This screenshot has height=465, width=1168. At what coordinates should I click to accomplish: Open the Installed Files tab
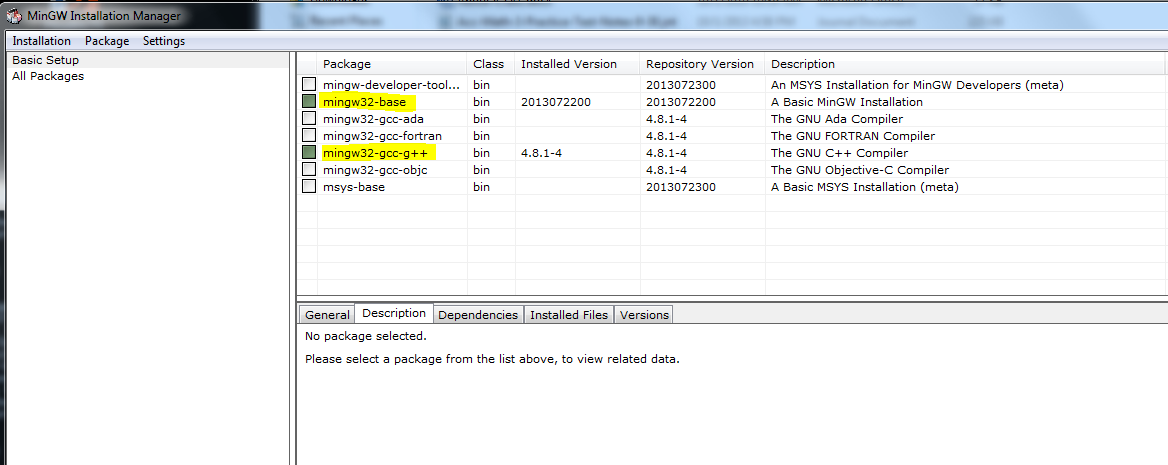click(x=568, y=315)
